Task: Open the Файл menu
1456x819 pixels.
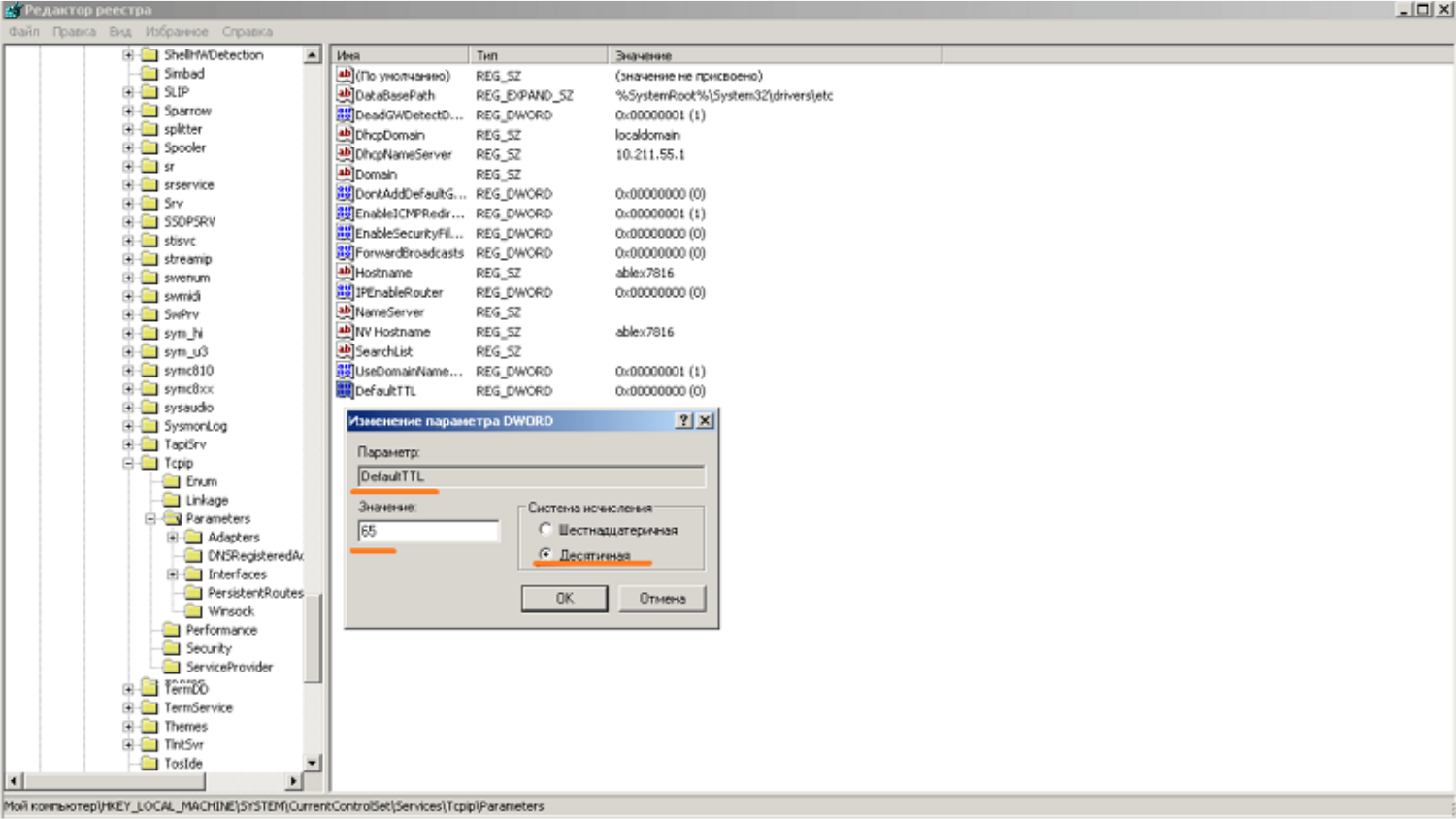Action: pos(24,31)
